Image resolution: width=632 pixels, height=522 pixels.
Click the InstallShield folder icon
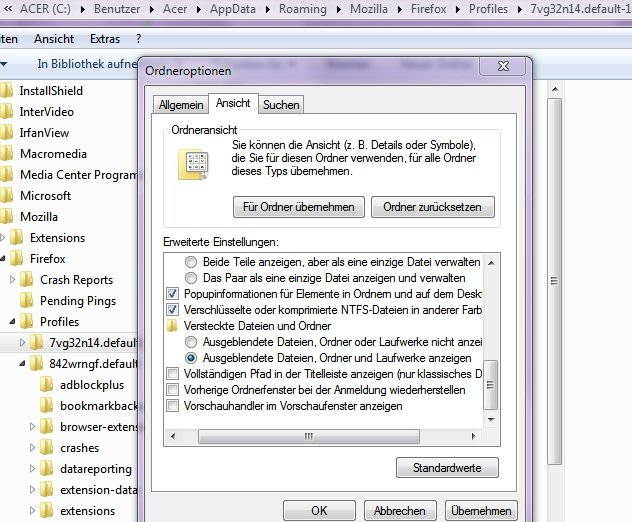pos(6,91)
